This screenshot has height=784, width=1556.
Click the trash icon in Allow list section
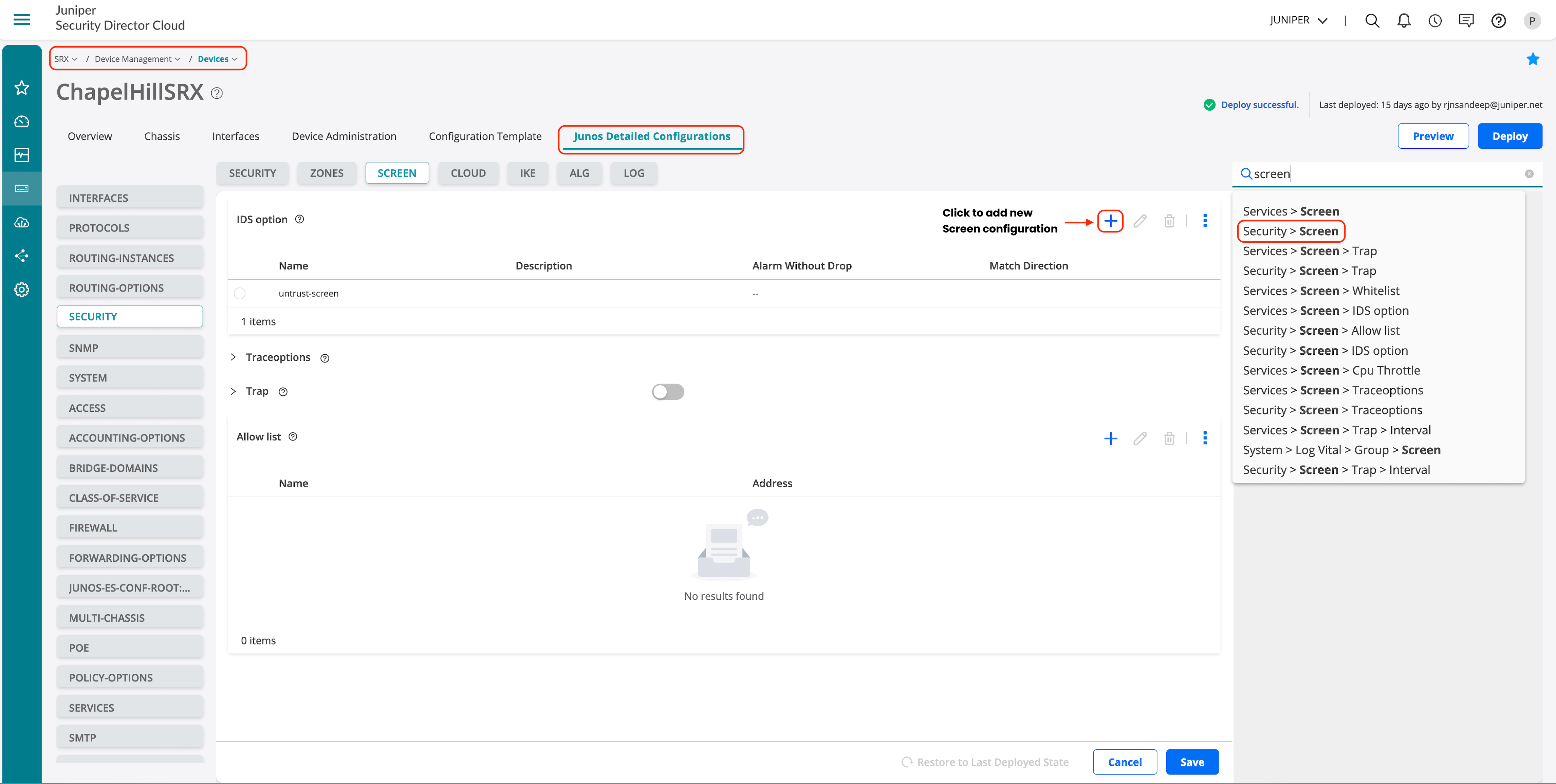click(1169, 438)
